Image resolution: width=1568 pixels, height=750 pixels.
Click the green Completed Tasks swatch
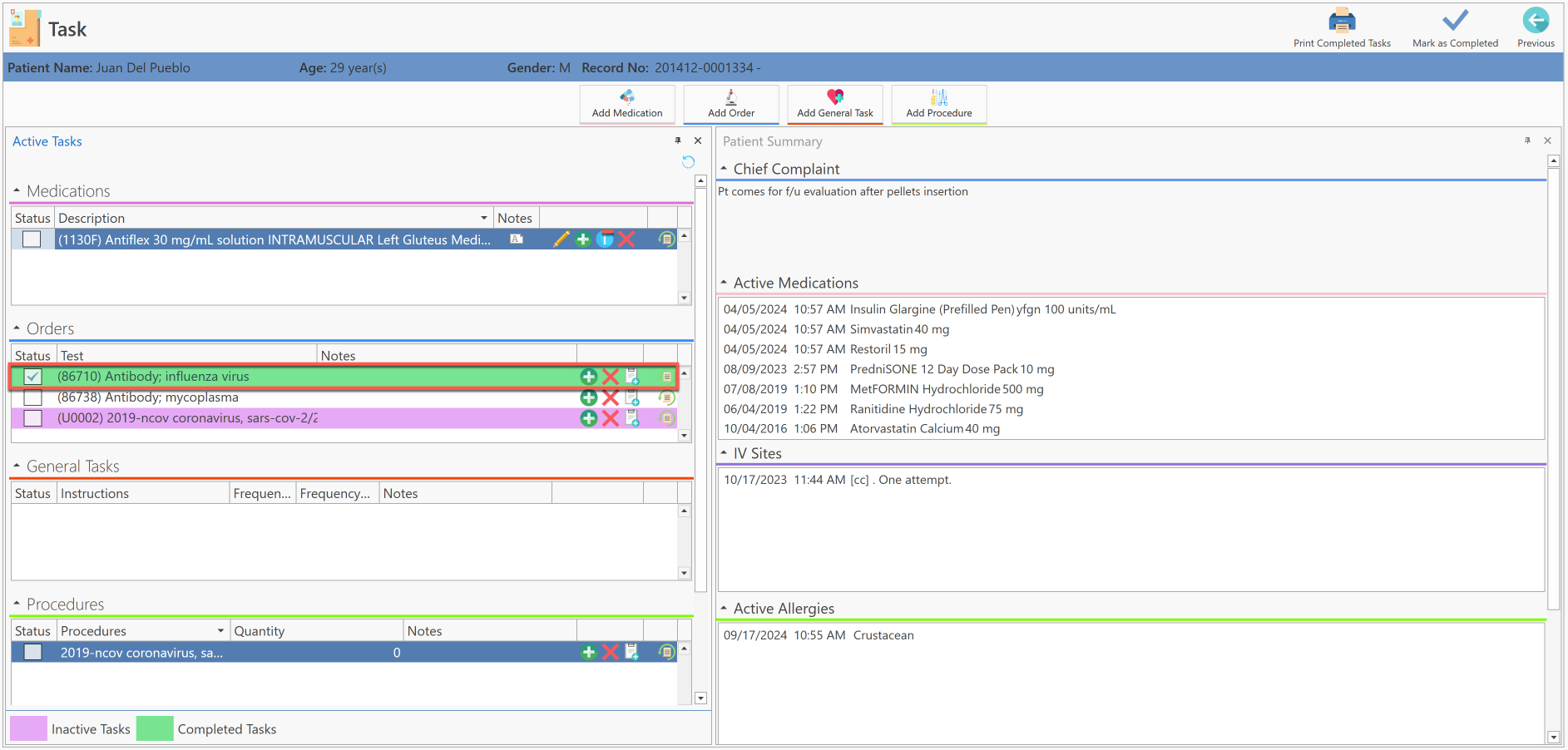pyautogui.click(x=155, y=728)
